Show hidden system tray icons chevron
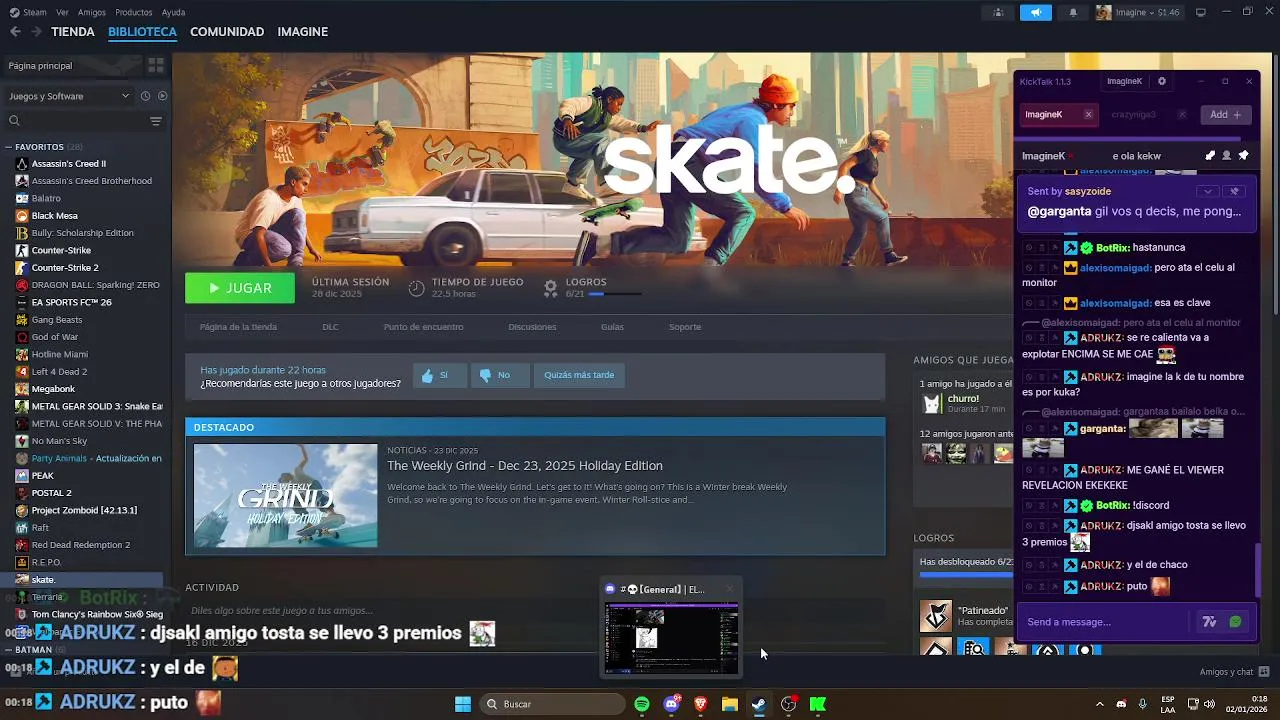This screenshot has width=1280, height=720. tap(1099, 704)
